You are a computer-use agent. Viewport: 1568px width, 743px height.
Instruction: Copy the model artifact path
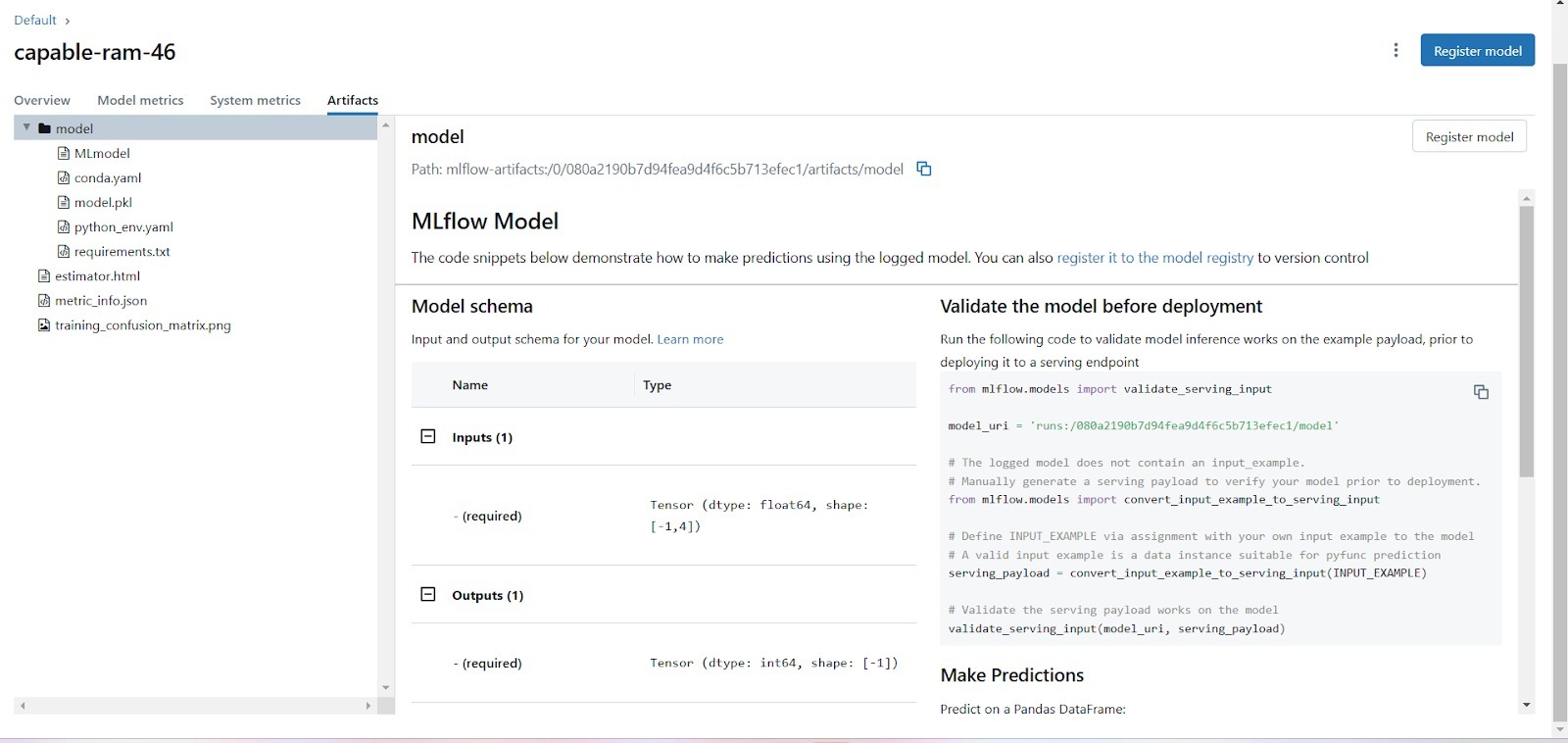pos(923,169)
